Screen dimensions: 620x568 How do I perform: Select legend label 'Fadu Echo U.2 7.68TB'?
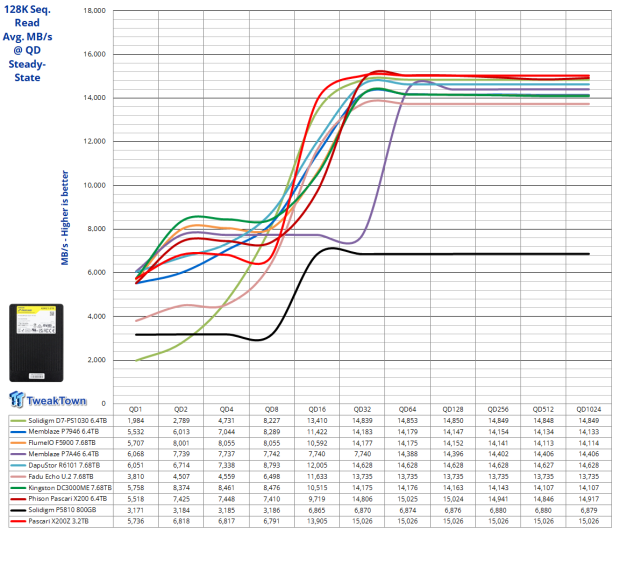(x=61, y=477)
